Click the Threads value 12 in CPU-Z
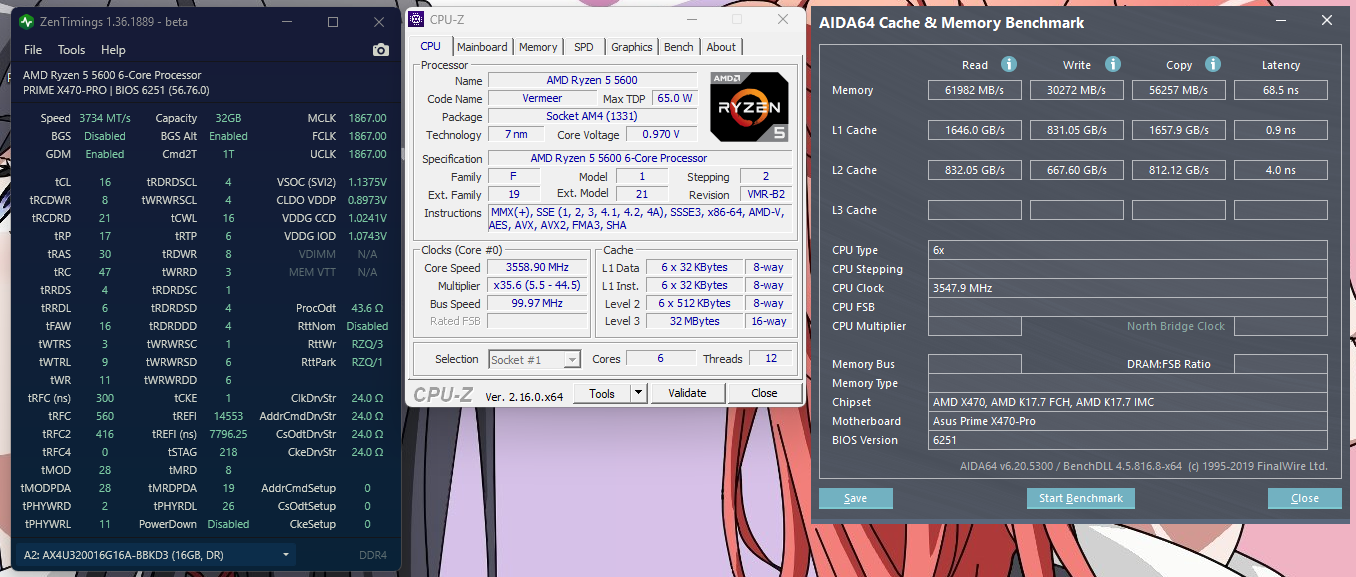1356x577 pixels. pyautogui.click(x=771, y=359)
